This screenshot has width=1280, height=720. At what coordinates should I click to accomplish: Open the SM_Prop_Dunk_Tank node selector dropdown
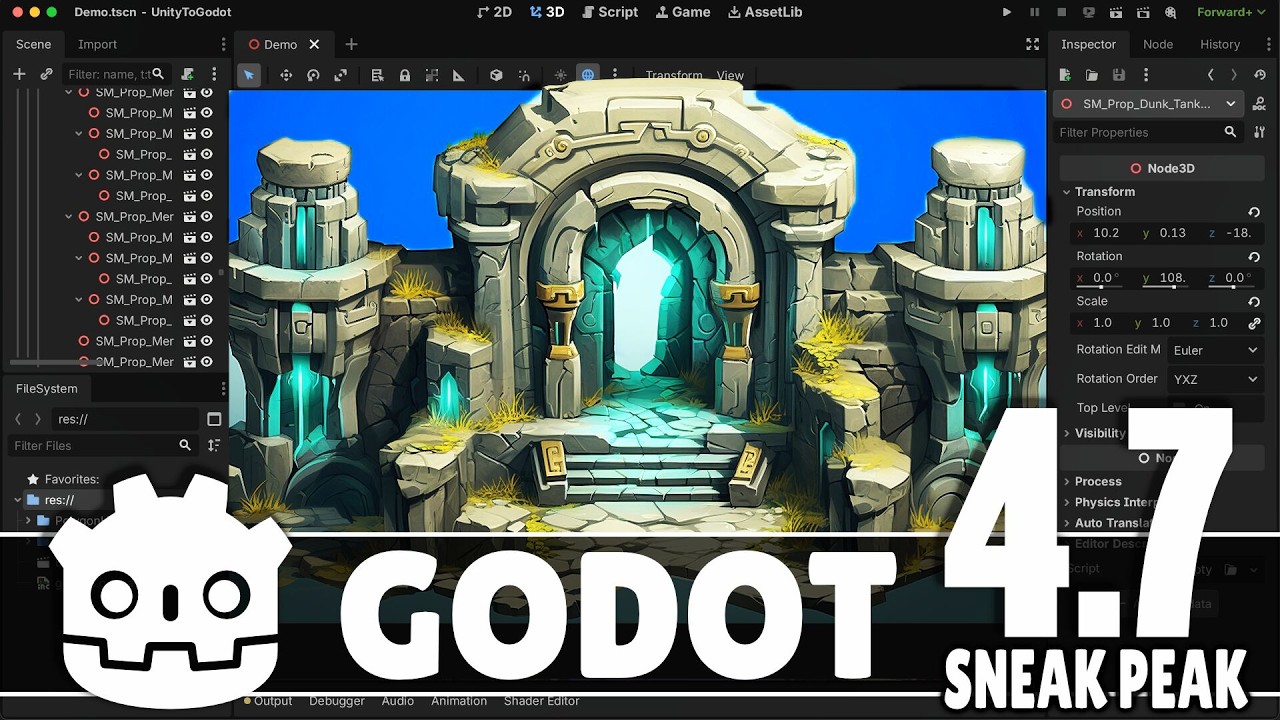pos(1148,104)
